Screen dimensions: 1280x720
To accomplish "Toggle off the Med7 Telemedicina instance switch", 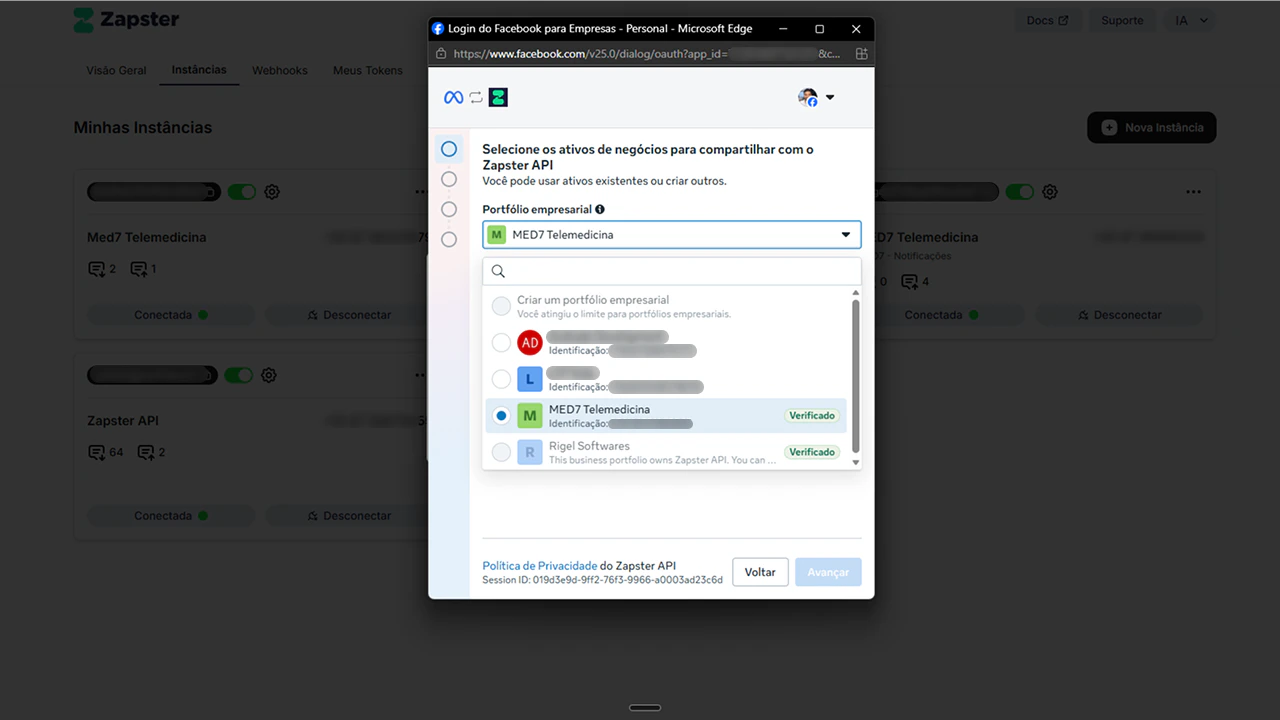I will click(242, 192).
